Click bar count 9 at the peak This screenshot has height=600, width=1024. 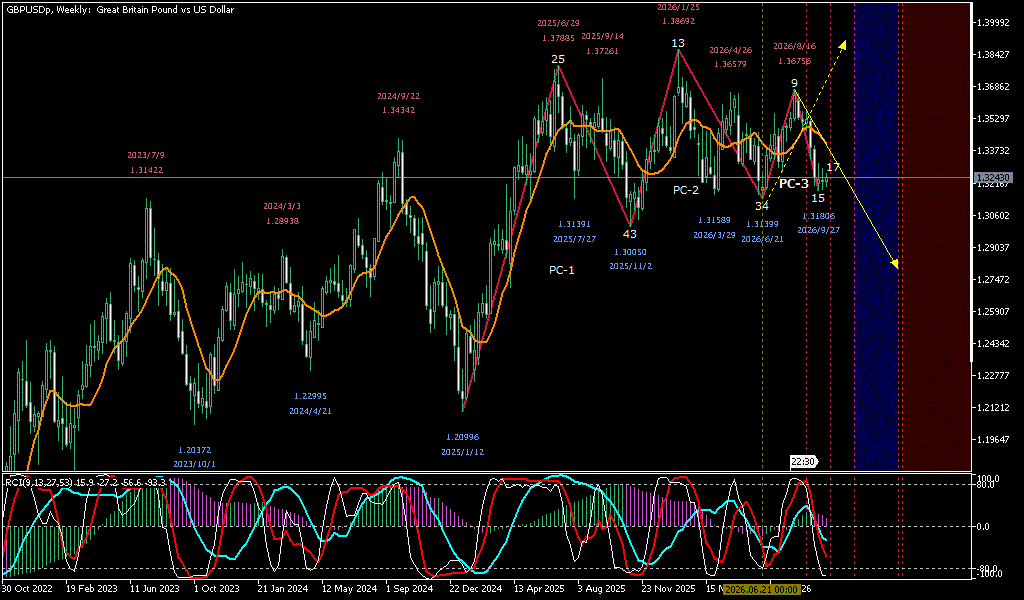(794, 83)
